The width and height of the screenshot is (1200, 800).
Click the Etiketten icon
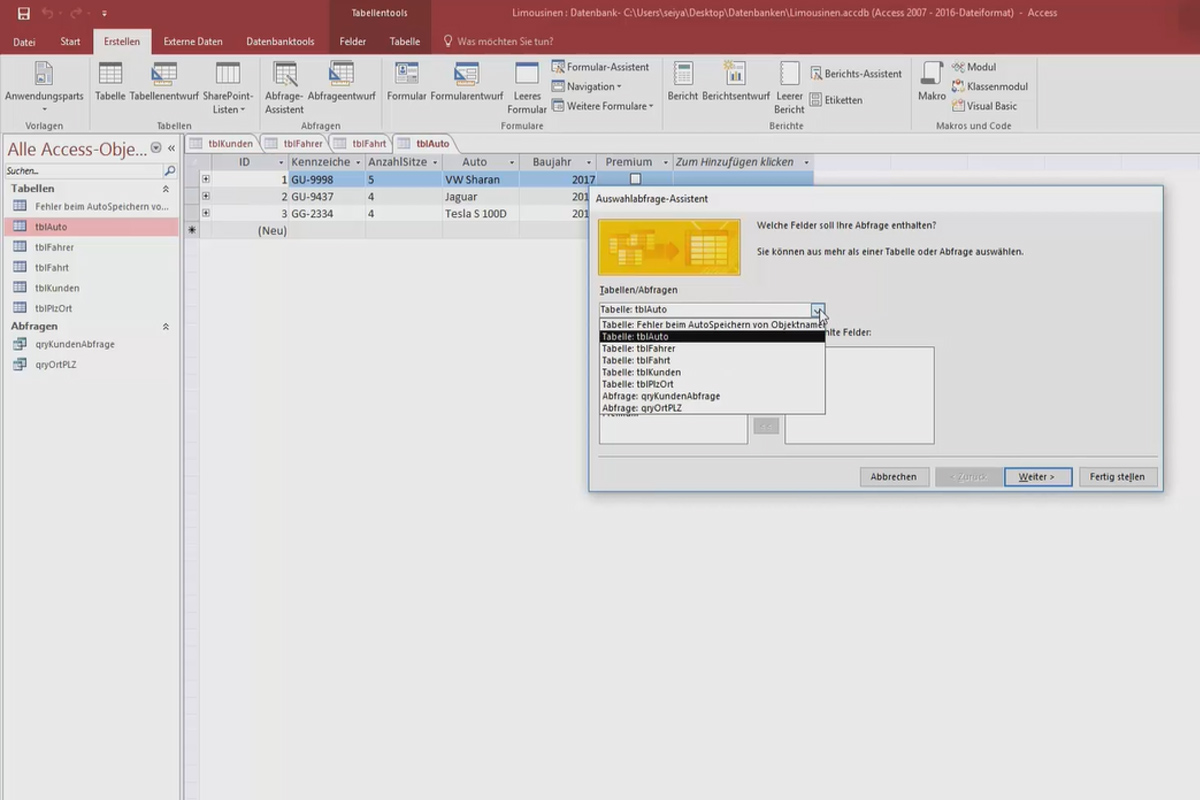click(836, 100)
